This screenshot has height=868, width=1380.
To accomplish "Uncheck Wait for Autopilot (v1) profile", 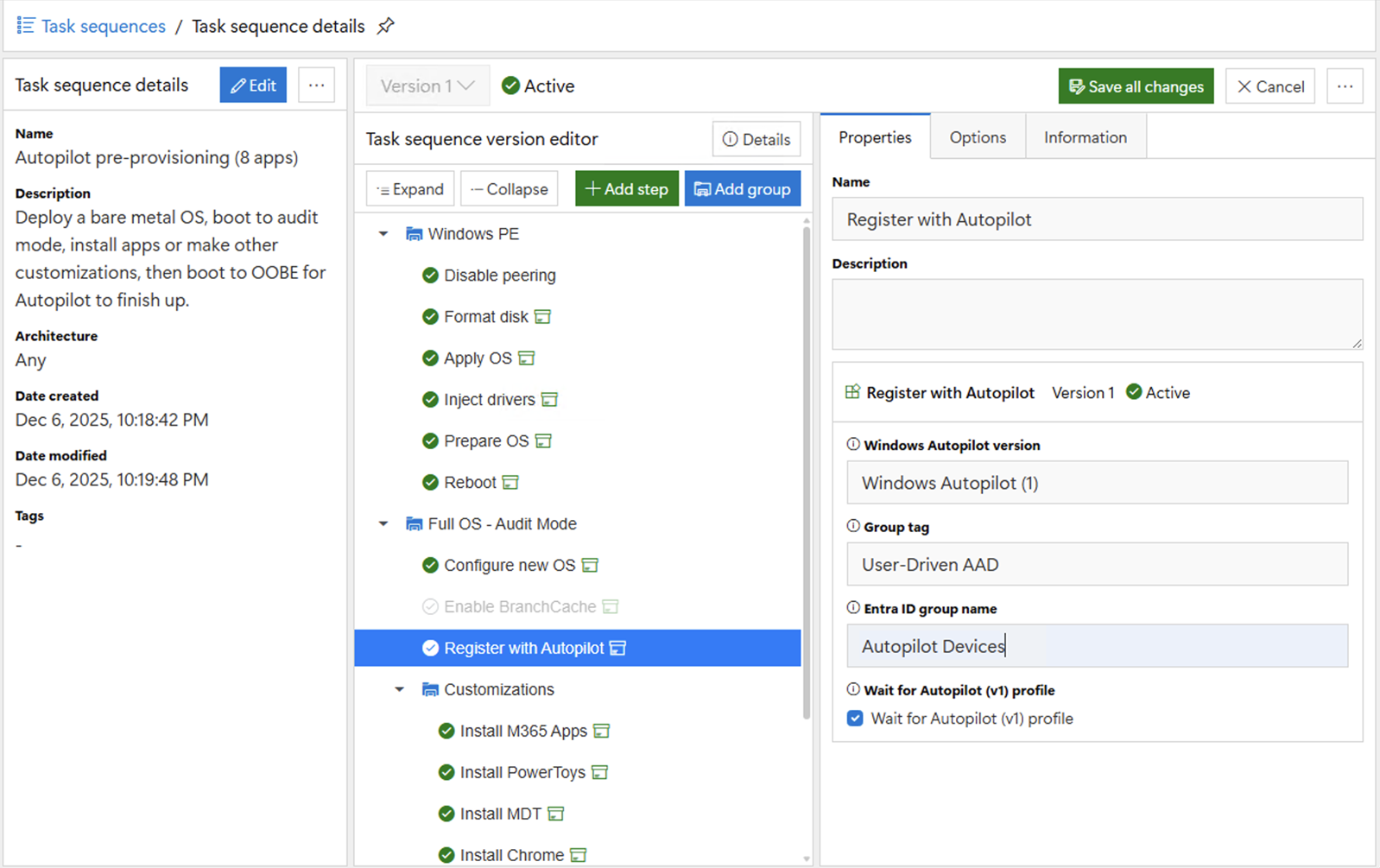I will tap(855, 719).
